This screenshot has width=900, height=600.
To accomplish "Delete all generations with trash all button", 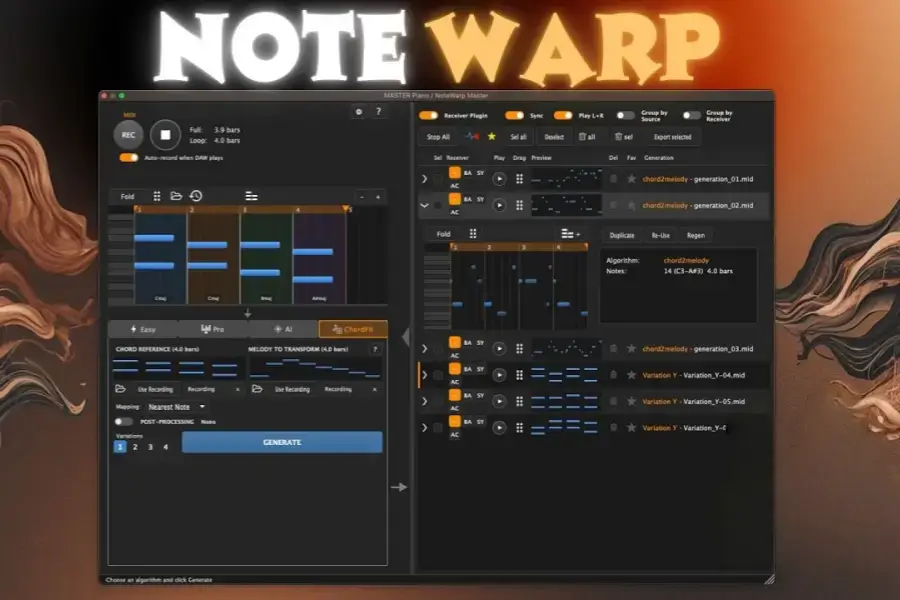I will (587, 137).
